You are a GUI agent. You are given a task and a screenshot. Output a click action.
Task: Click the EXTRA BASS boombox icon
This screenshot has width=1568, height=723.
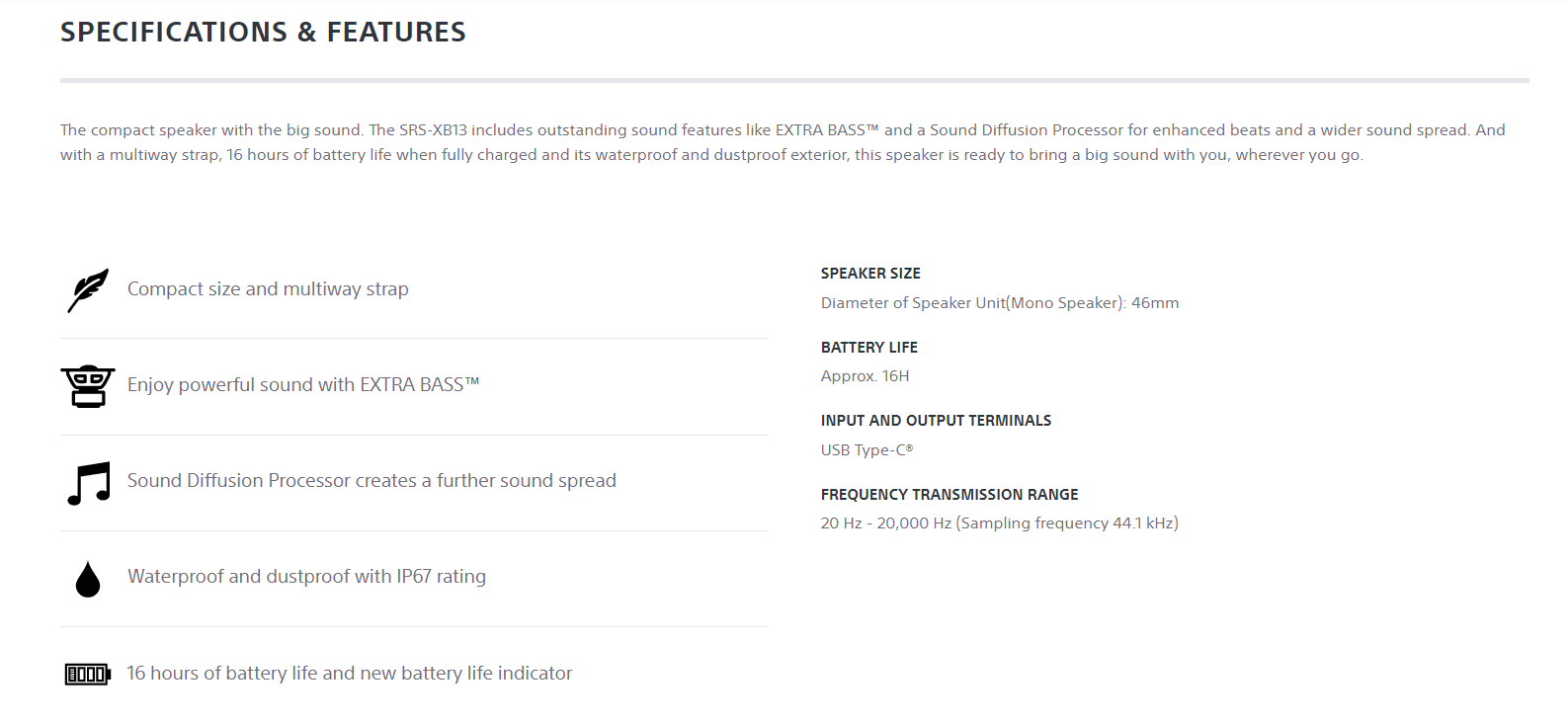88,385
